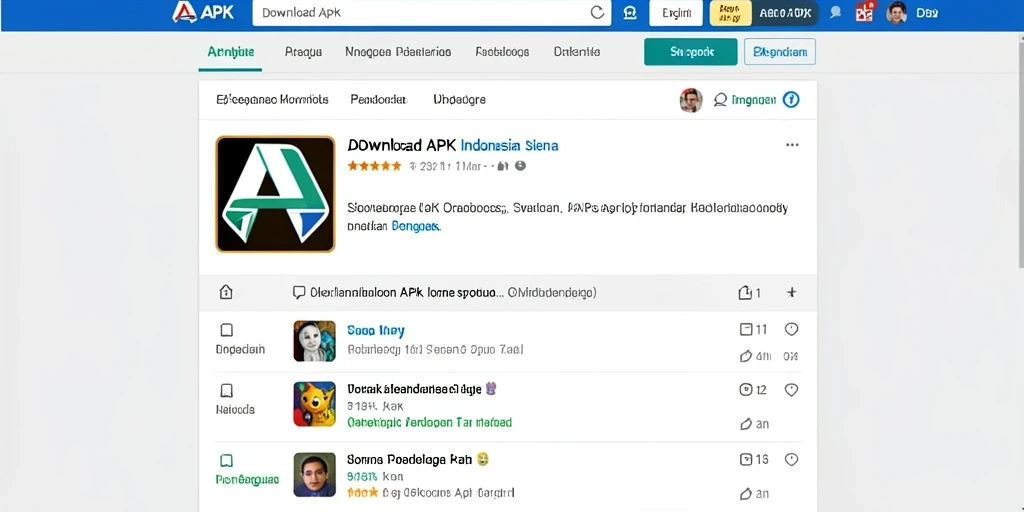Tick the Neiodda row checkbox
1024x512 pixels.
227,391
